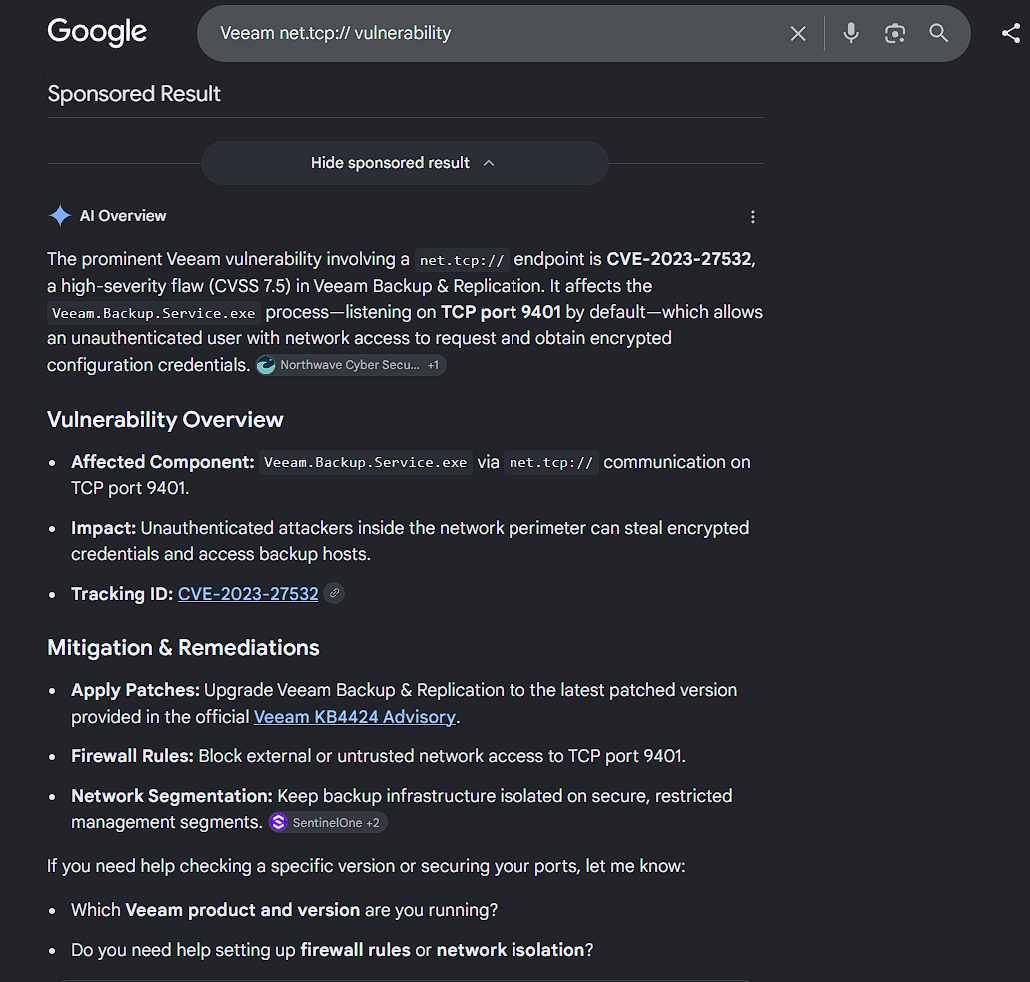The image size is (1030, 982).
Task: Open the Veeam KB4424 Advisory link
Action: pyautogui.click(x=355, y=717)
